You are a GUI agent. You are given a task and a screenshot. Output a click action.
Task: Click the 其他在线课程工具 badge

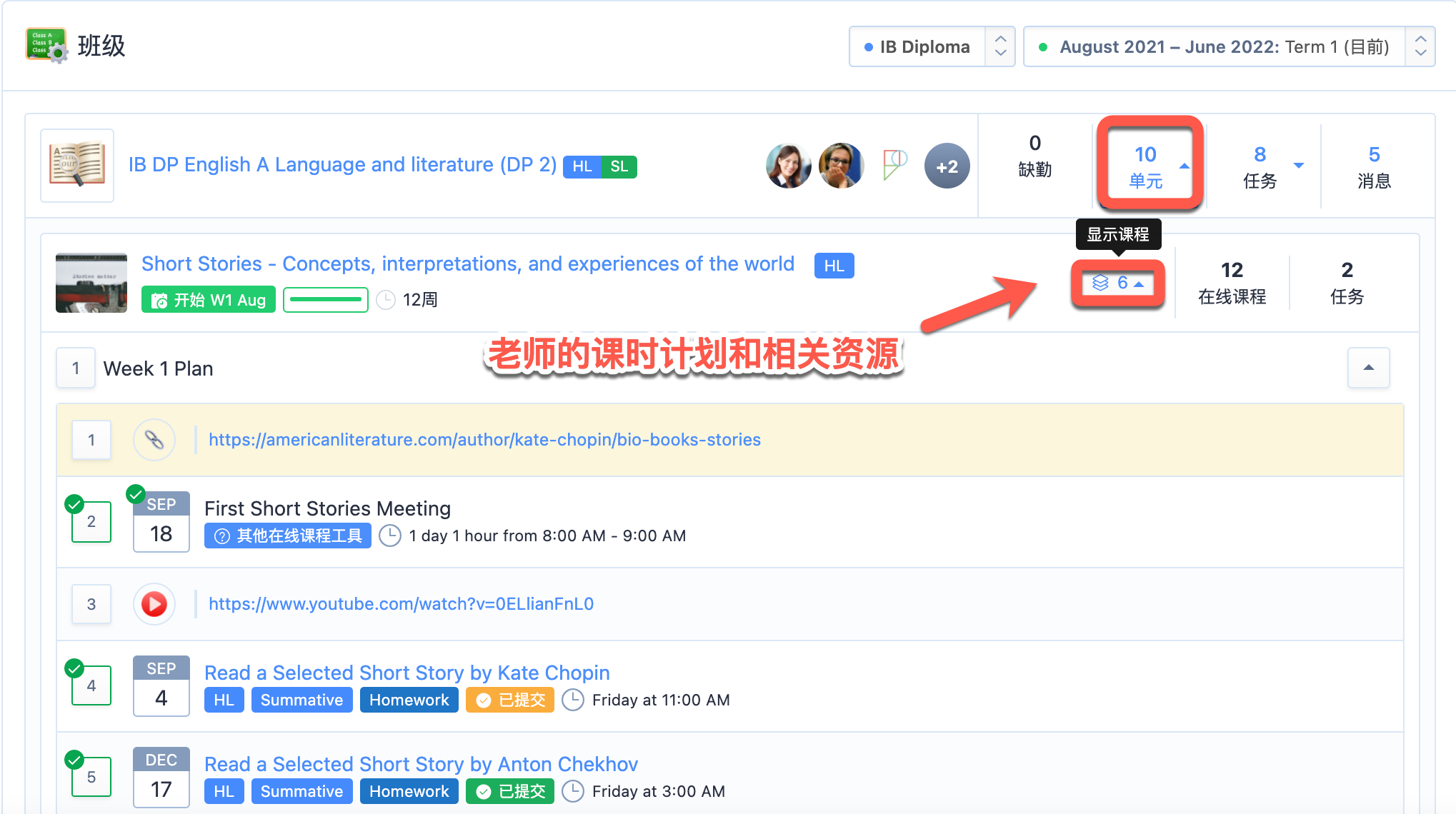(x=288, y=536)
